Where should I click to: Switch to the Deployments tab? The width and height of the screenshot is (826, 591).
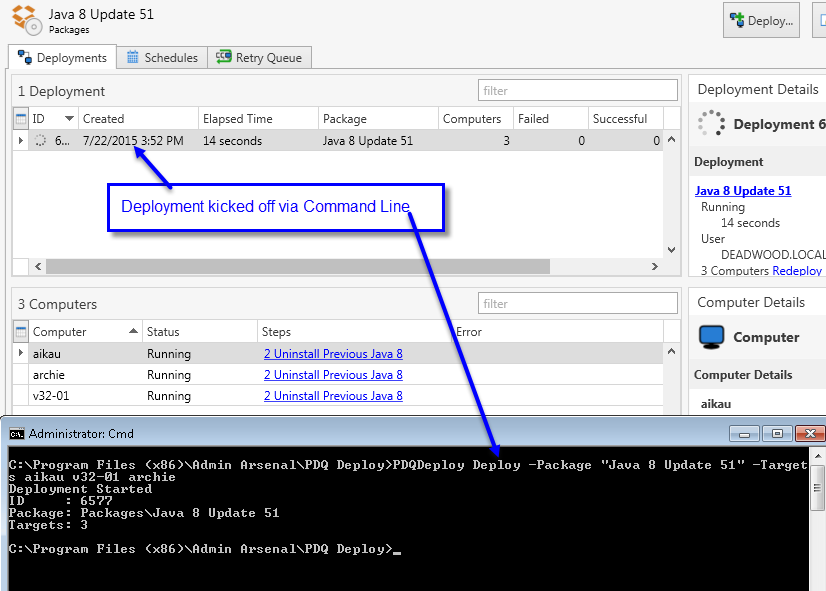tap(62, 57)
